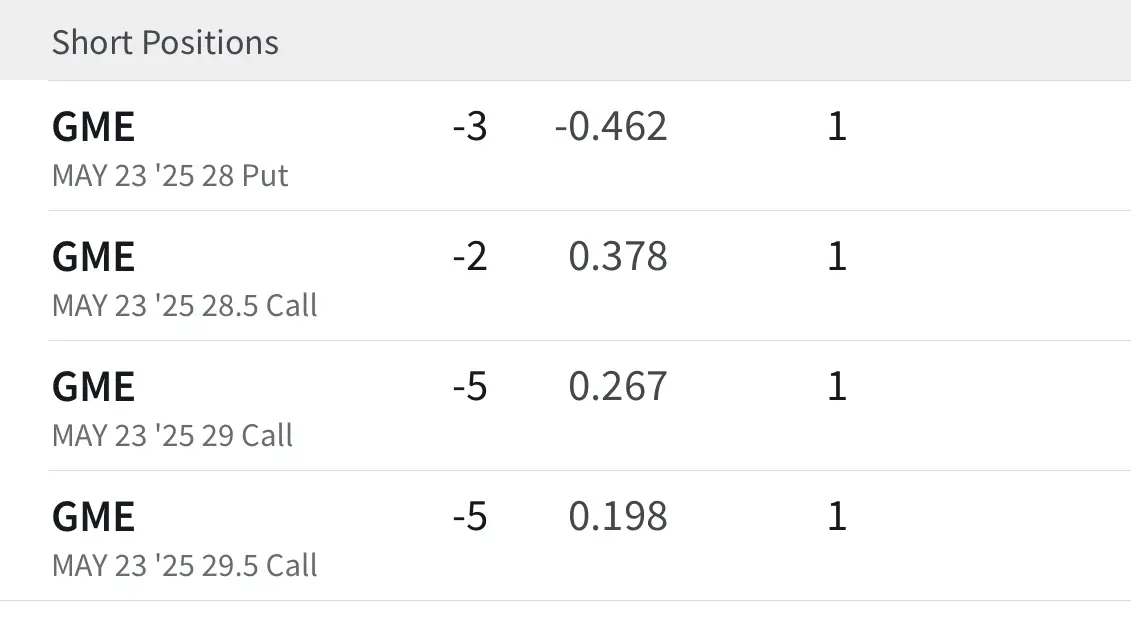Click MAY 23 '25 29 Call label
1131x627 pixels.
[172, 435]
